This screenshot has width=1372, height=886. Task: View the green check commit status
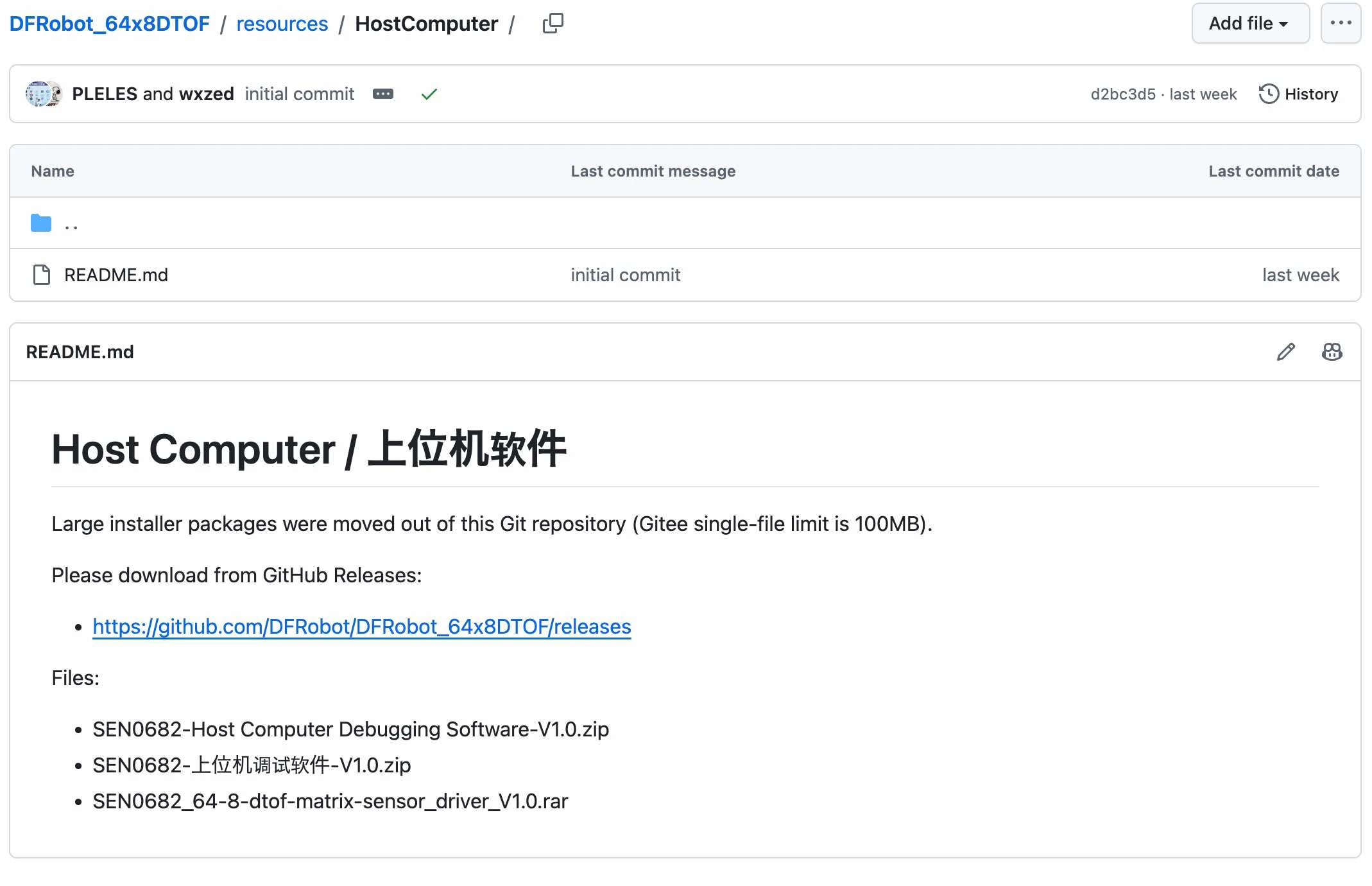[x=429, y=94]
